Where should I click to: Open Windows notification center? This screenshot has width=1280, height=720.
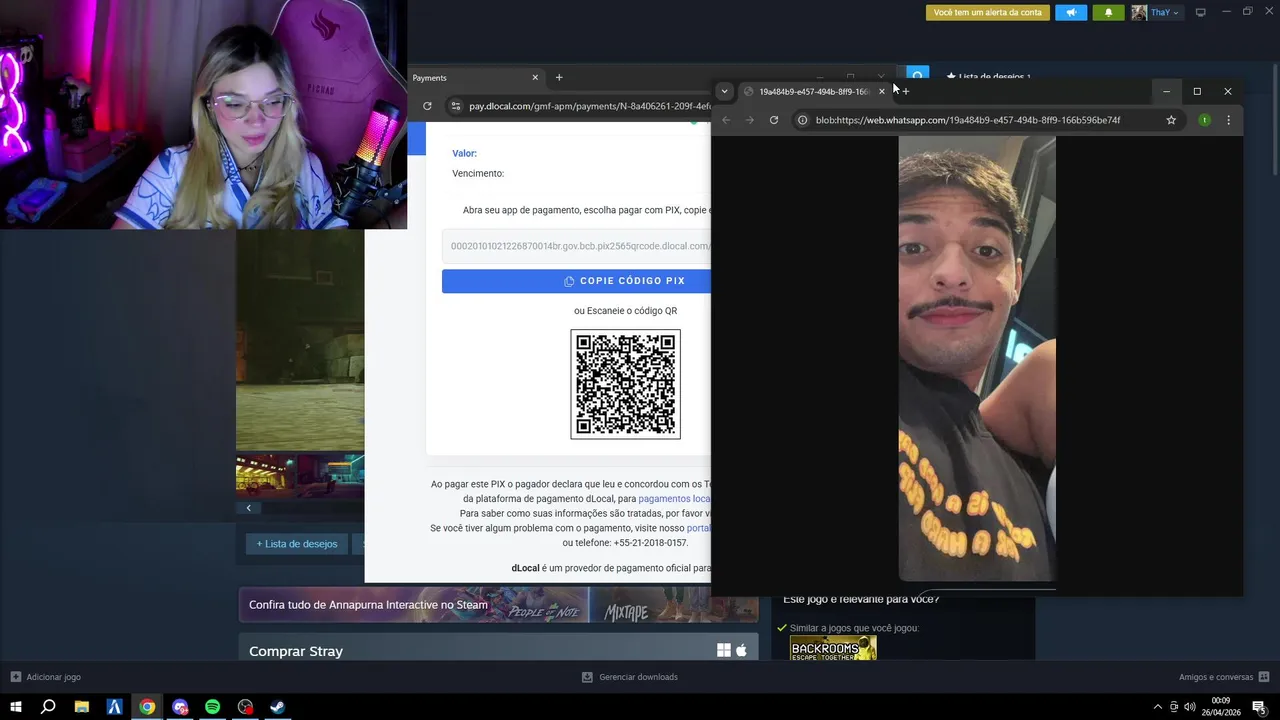click(x=1259, y=707)
